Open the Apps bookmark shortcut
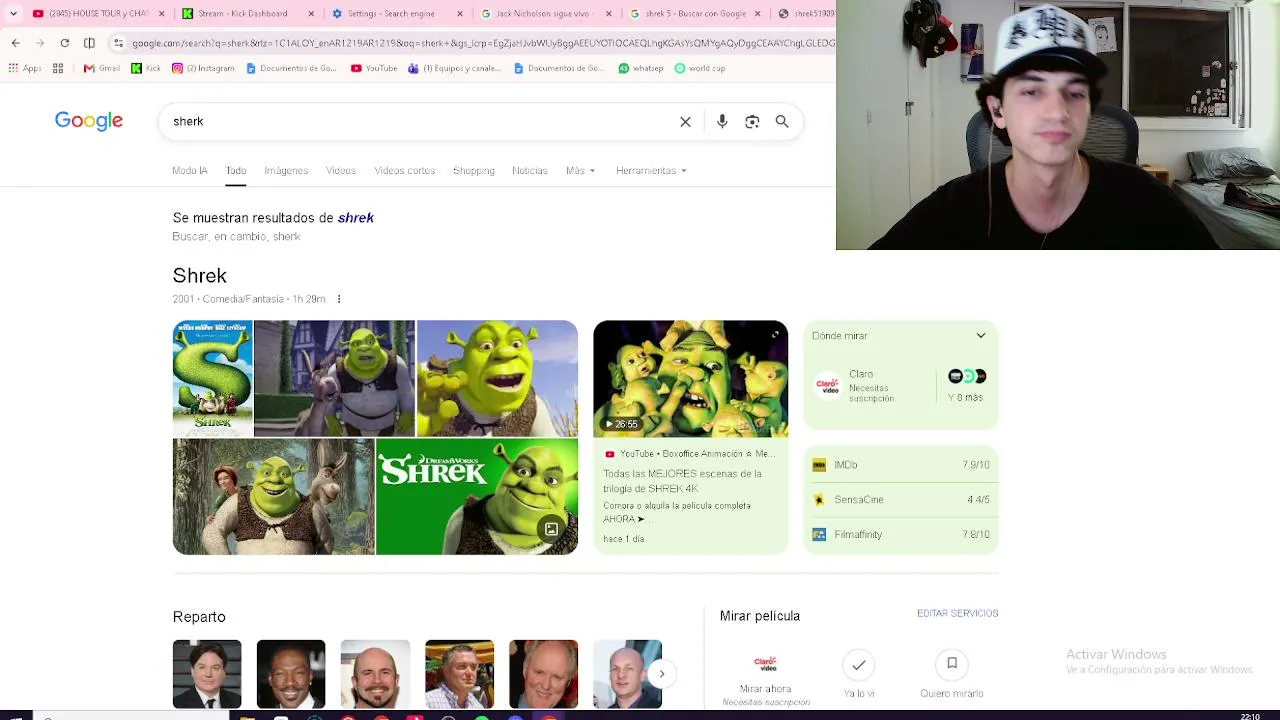Screen dimensions: 1280x720 click(25, 68)
